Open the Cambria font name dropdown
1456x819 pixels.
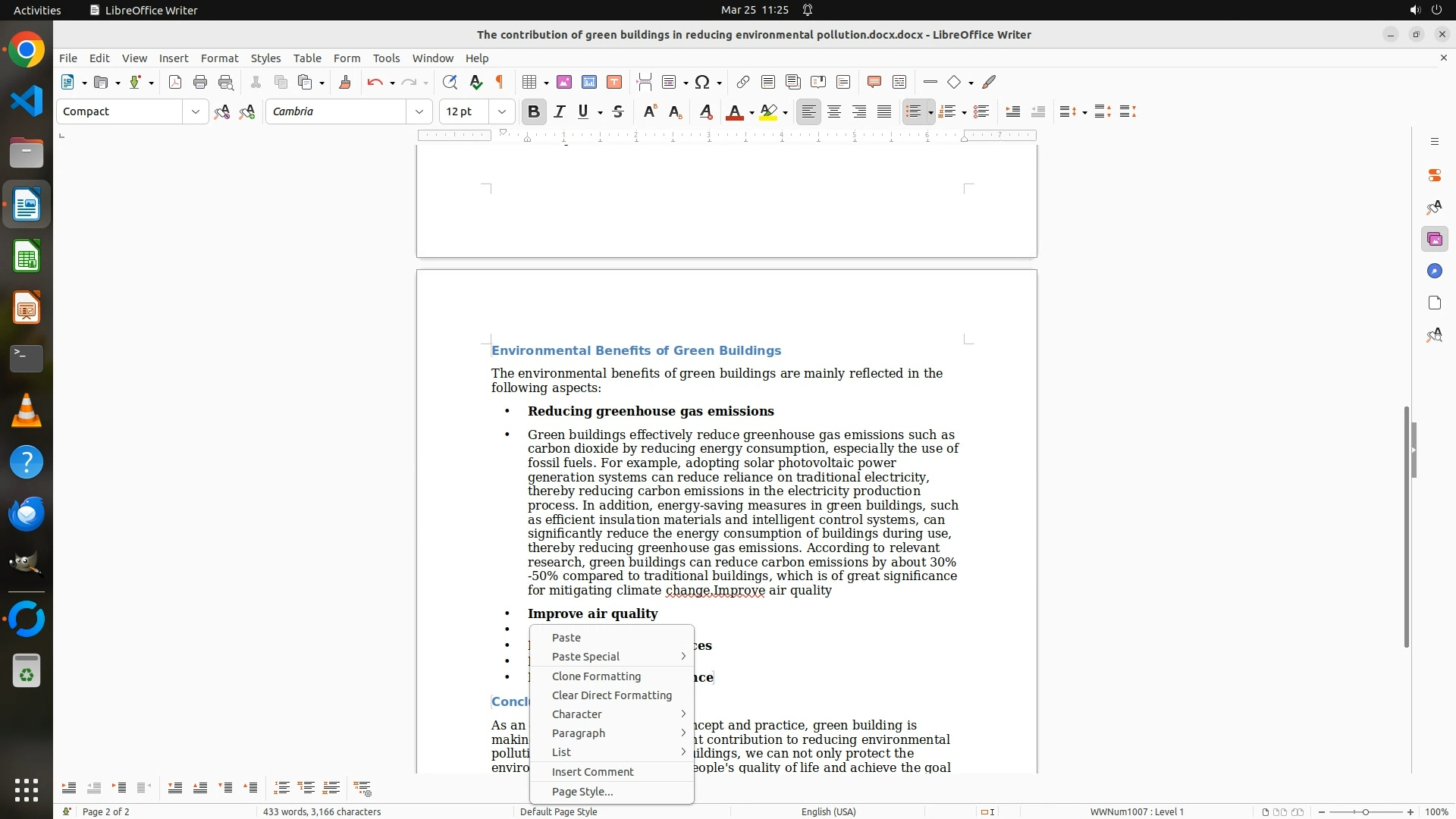(419, 111)
